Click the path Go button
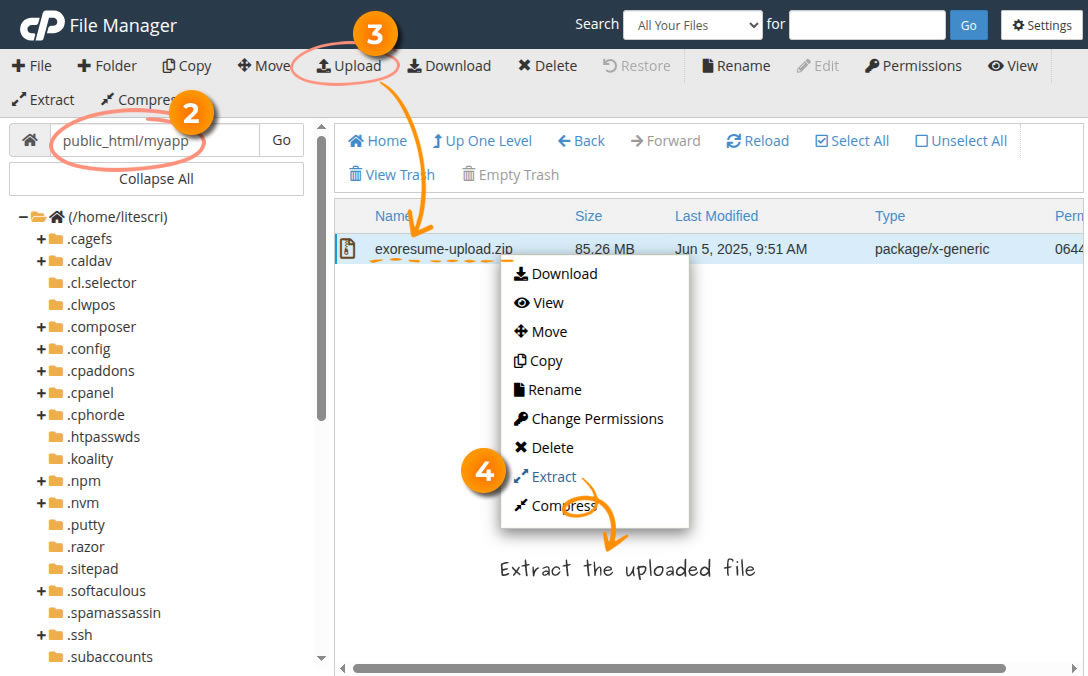The image size is (1088, 676). pyautogui.click(x=281, y=140)
